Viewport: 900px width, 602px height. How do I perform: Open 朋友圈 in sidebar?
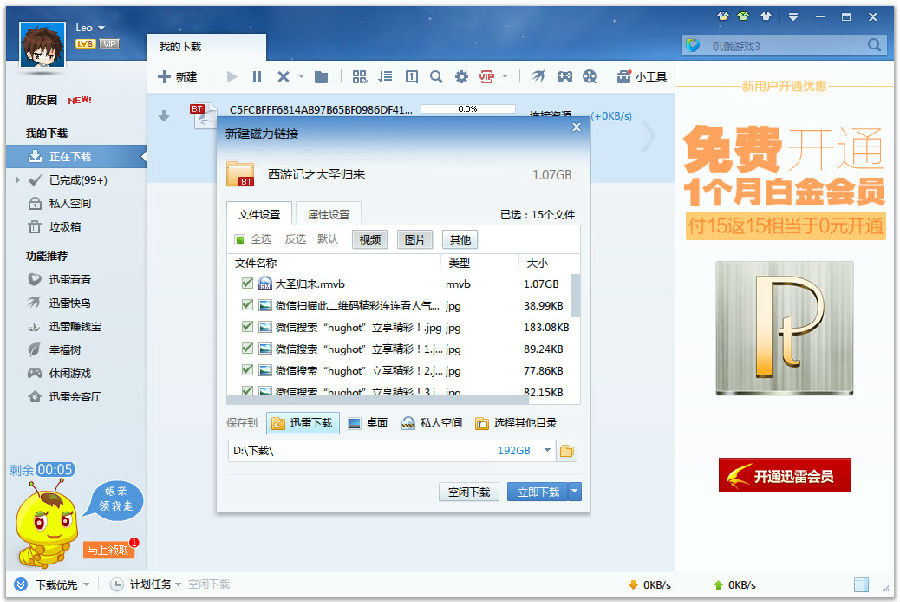(x=41, y=100)
